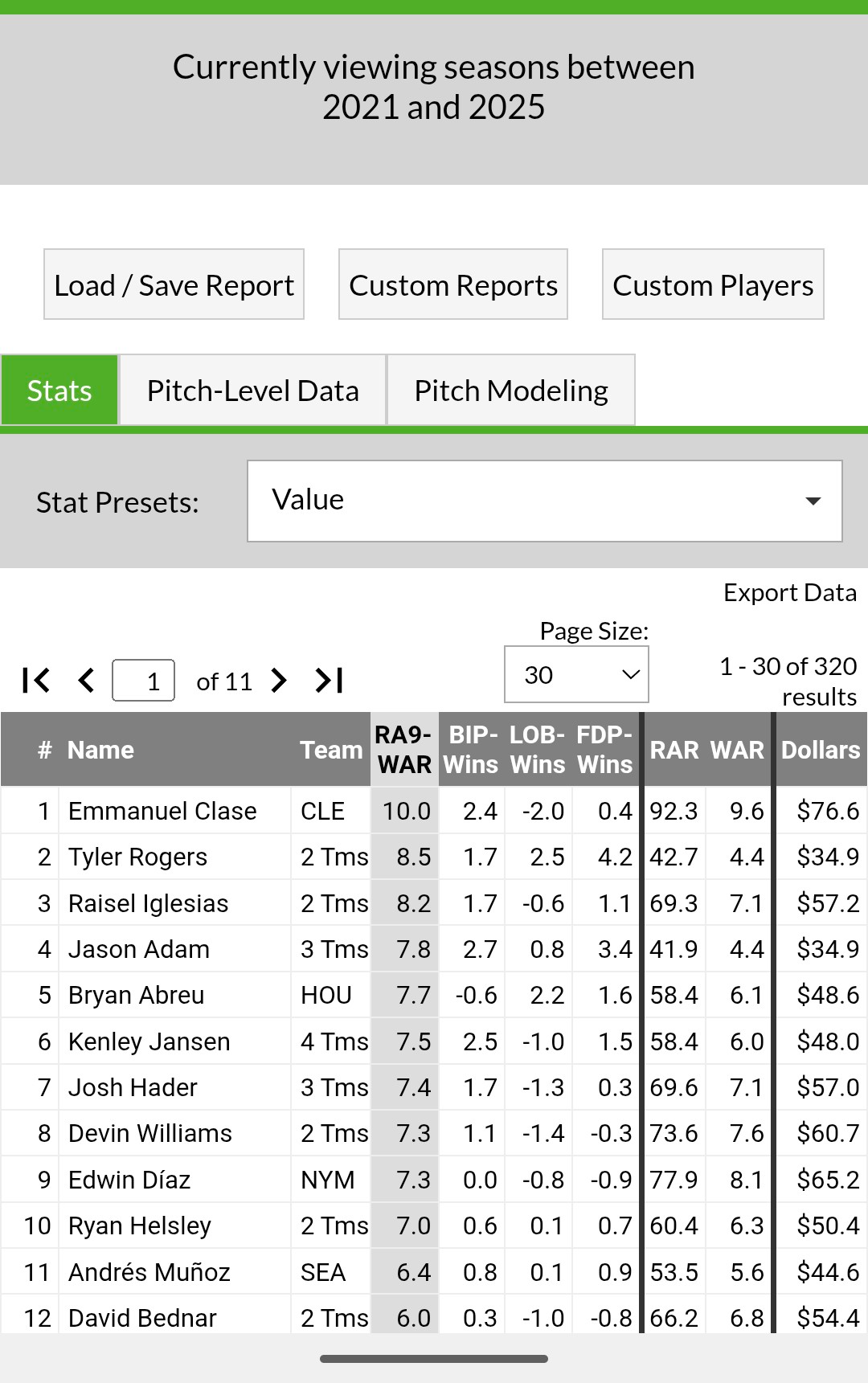
Task: Go to the first results page
Action: [x=36, y=681]
